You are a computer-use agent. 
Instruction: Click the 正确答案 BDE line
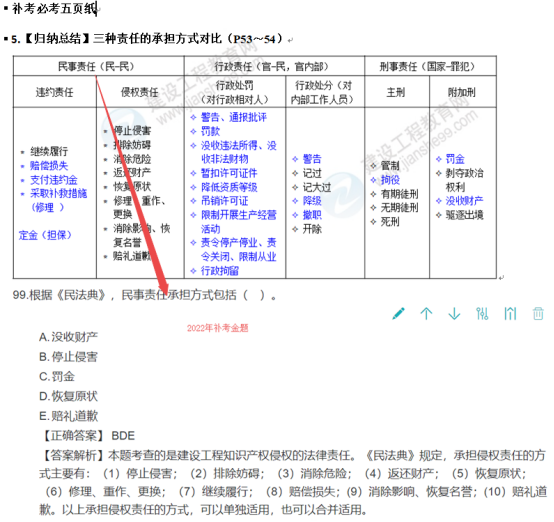click(88, 436)
